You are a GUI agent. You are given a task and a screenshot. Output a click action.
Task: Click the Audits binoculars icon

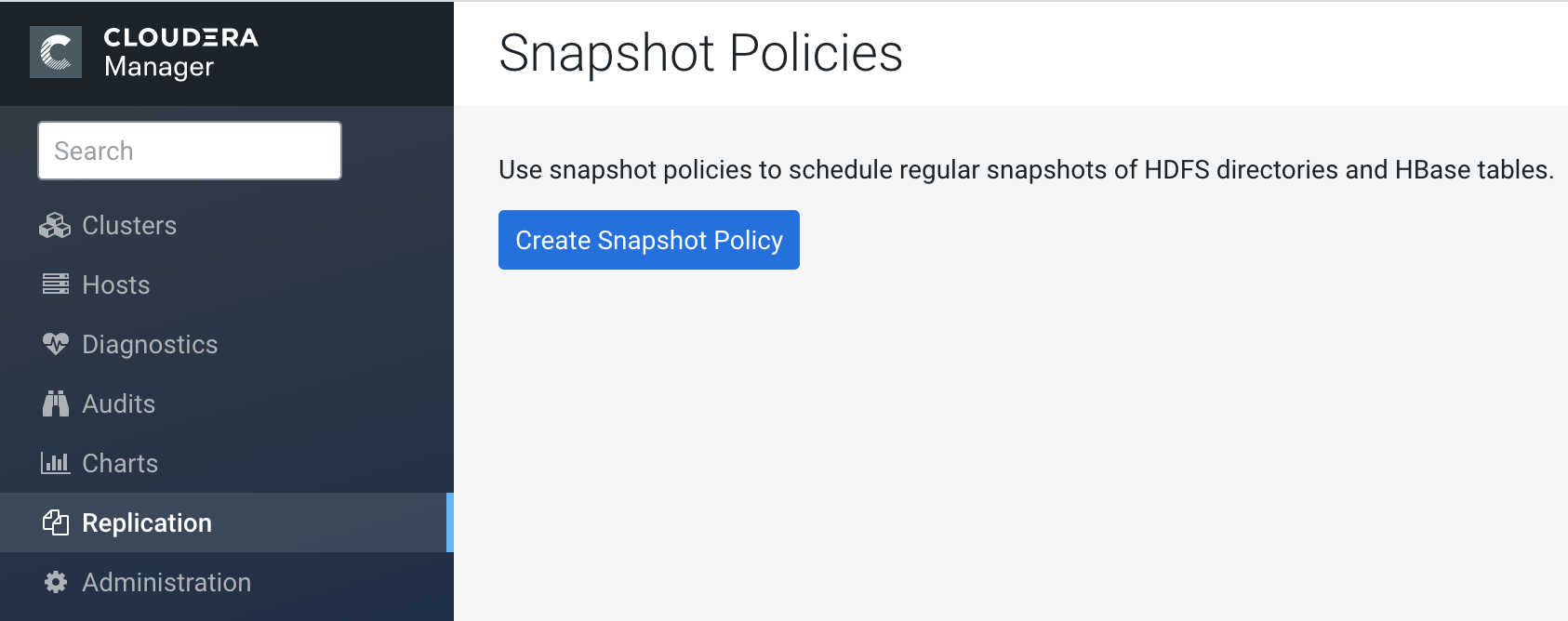pyautogui.click(x=55, y=403)
